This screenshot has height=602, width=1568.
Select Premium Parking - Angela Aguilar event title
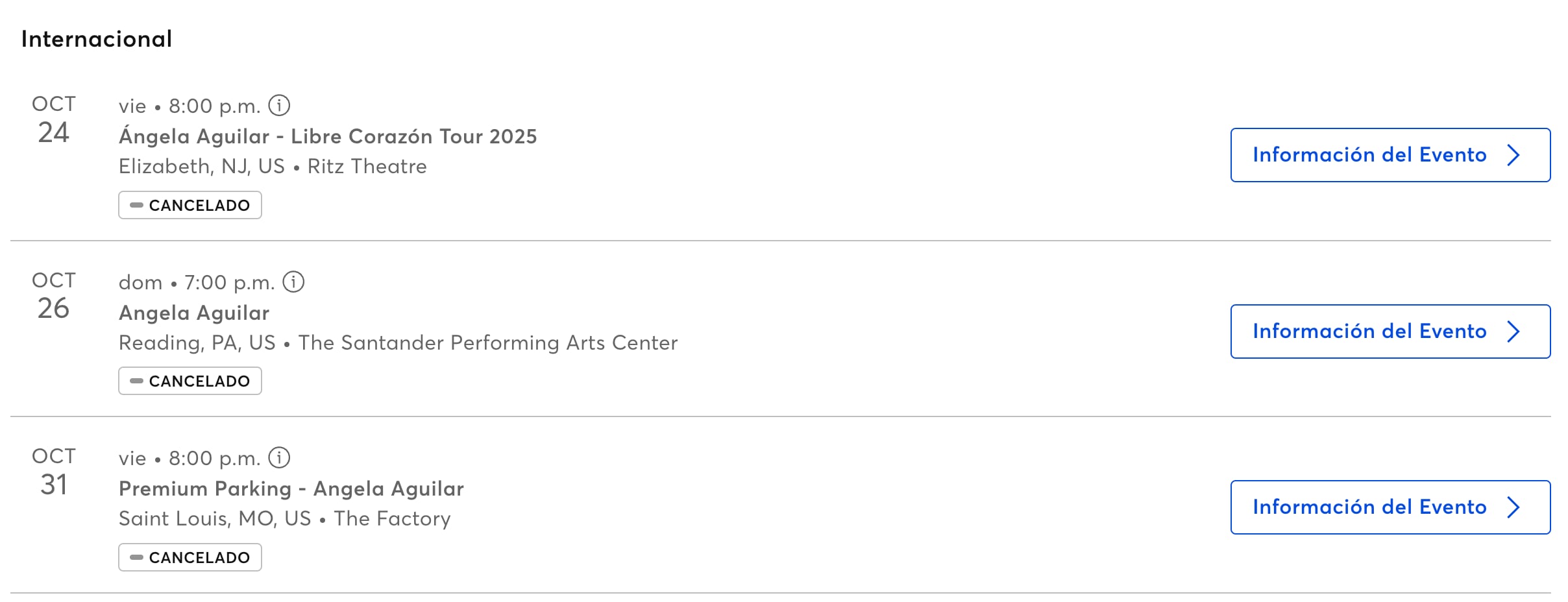(291, 488)
